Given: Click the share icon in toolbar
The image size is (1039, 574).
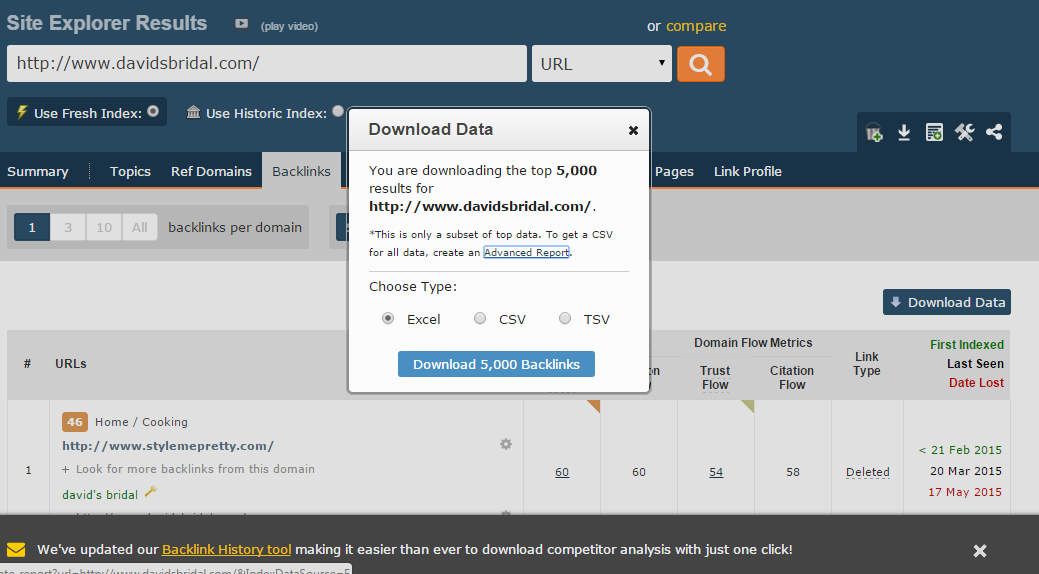Looking at the screenshot, I should pos(994,132).
